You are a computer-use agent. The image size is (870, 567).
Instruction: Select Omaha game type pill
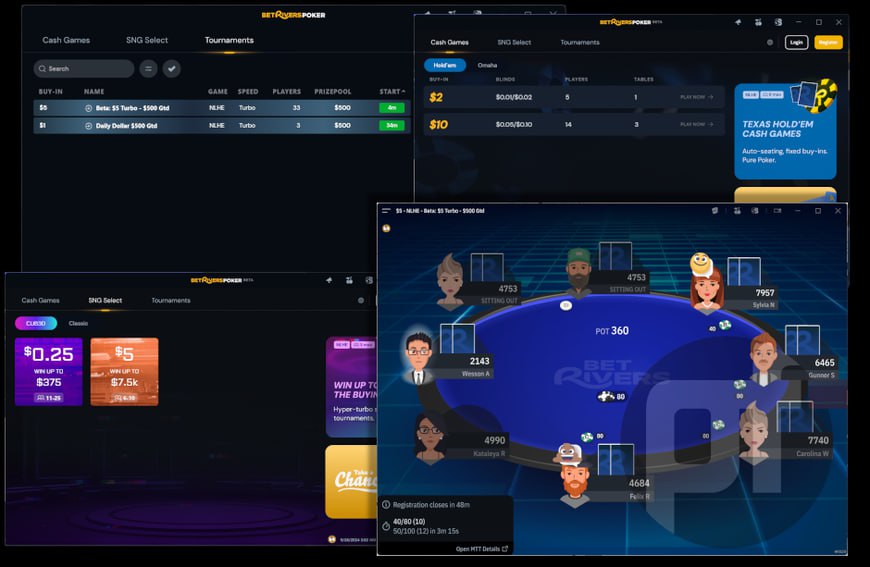pos(487,65)
